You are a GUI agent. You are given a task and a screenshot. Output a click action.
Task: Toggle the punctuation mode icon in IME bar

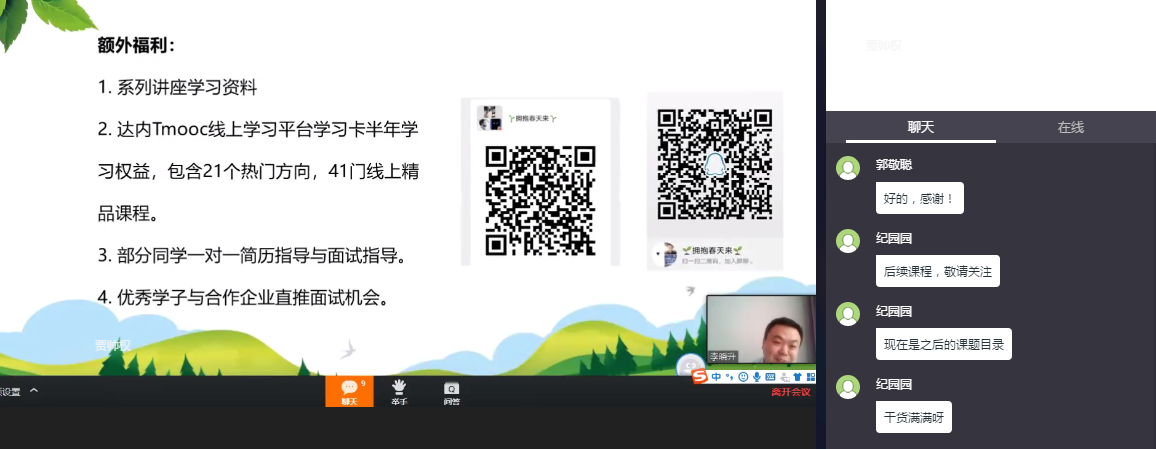730,377
